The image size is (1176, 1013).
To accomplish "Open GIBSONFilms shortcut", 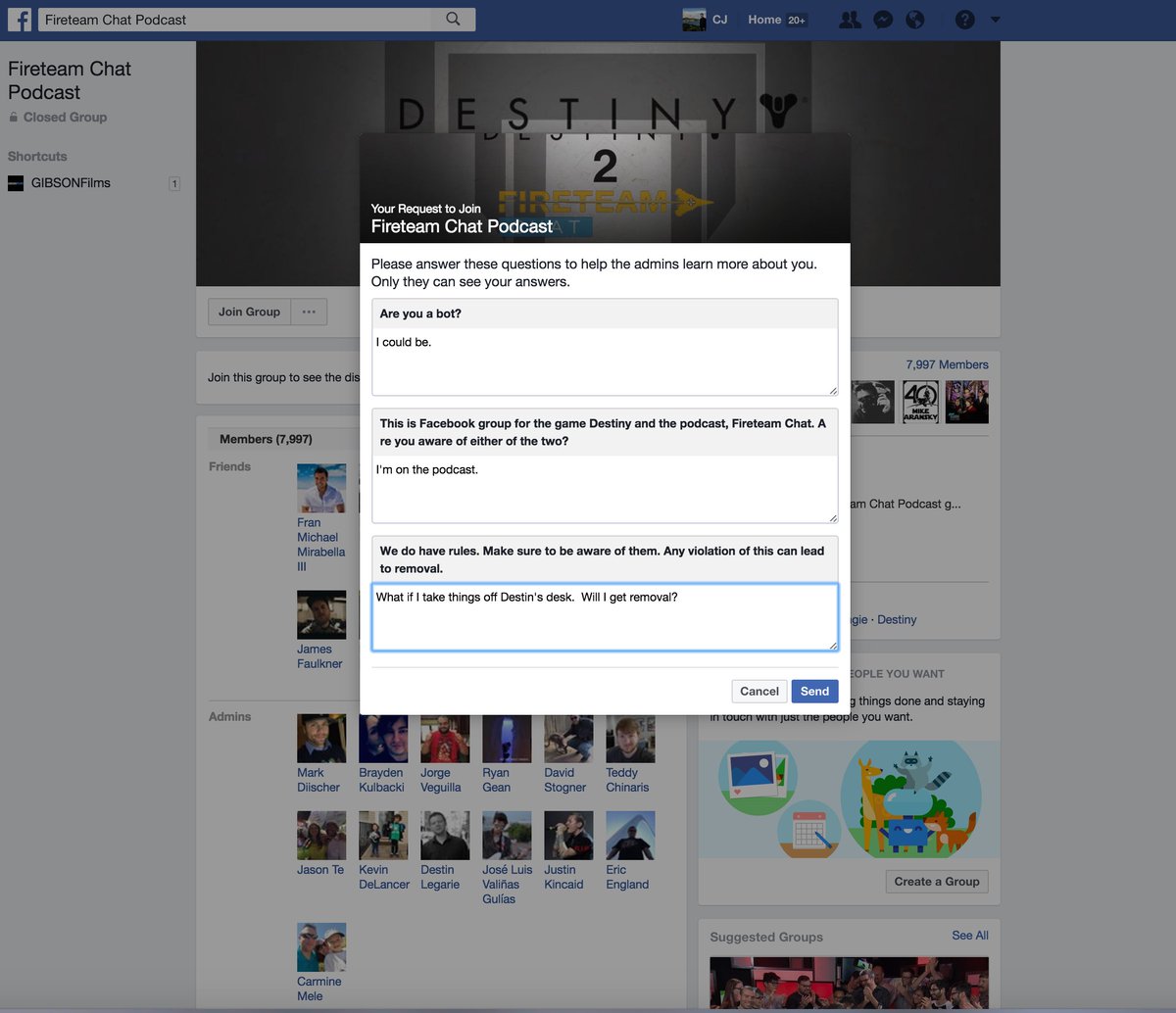I will click(x=71, y=183).
